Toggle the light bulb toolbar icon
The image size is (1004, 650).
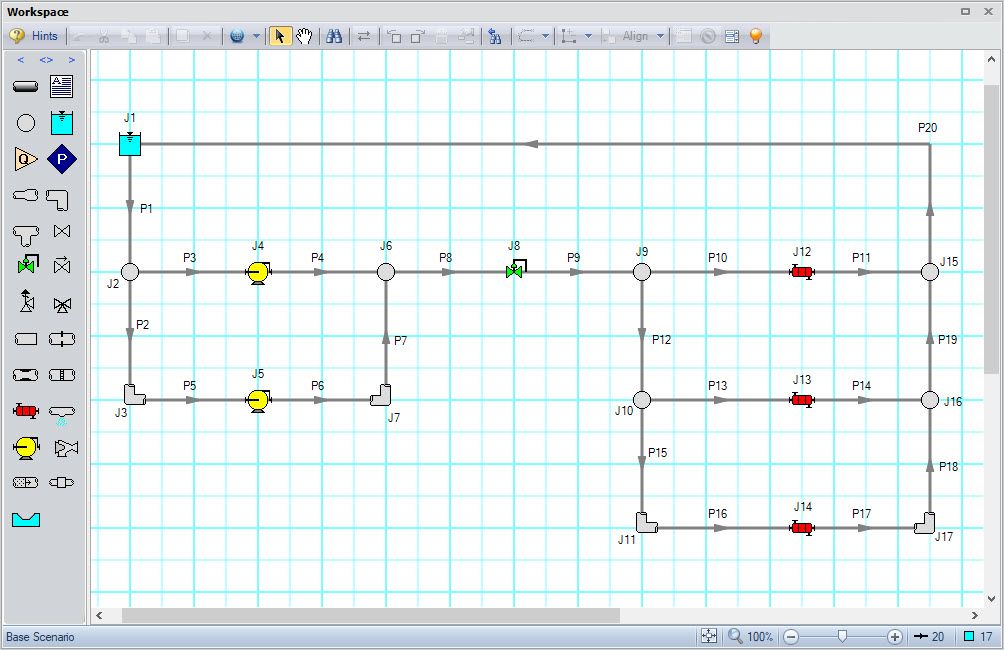756,36
